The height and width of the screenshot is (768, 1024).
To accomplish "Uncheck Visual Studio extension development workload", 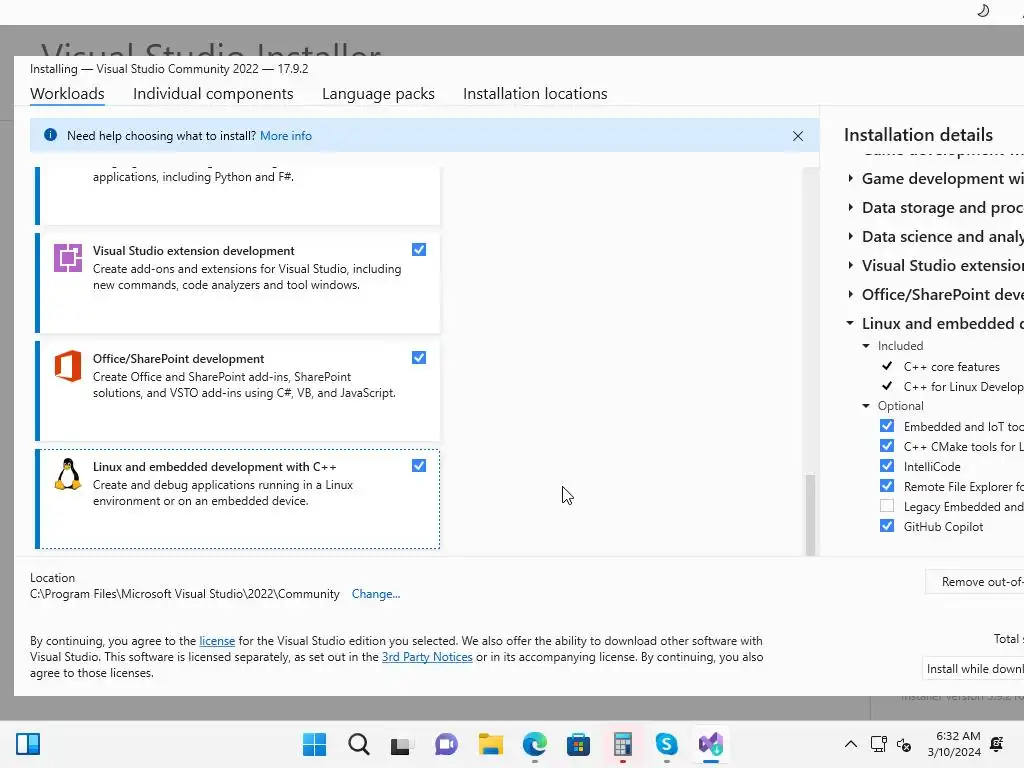I will [x=419, y=249].
